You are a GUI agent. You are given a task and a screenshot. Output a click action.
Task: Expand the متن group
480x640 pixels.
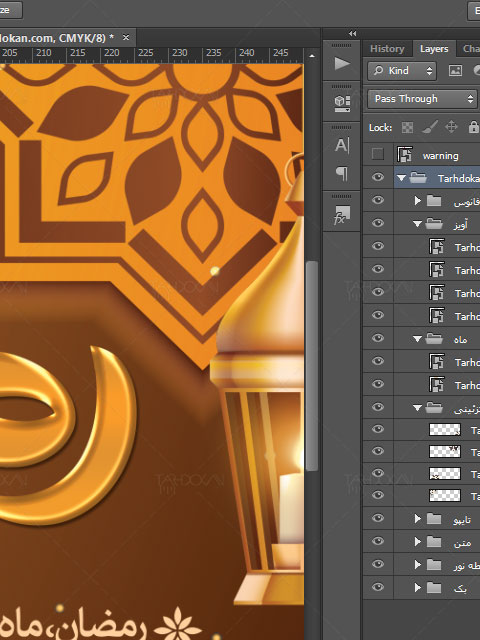[418, 541]
